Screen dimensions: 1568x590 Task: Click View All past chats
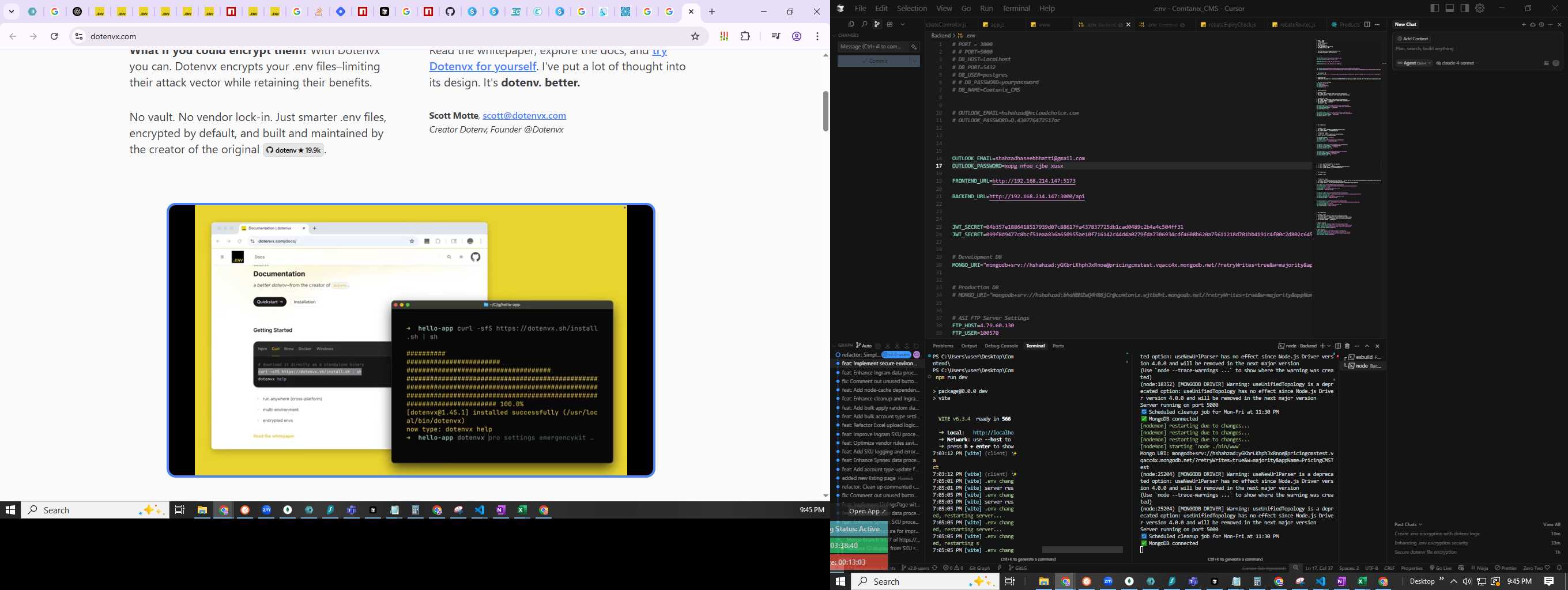pyautogui.click(x=1551, y=524)
